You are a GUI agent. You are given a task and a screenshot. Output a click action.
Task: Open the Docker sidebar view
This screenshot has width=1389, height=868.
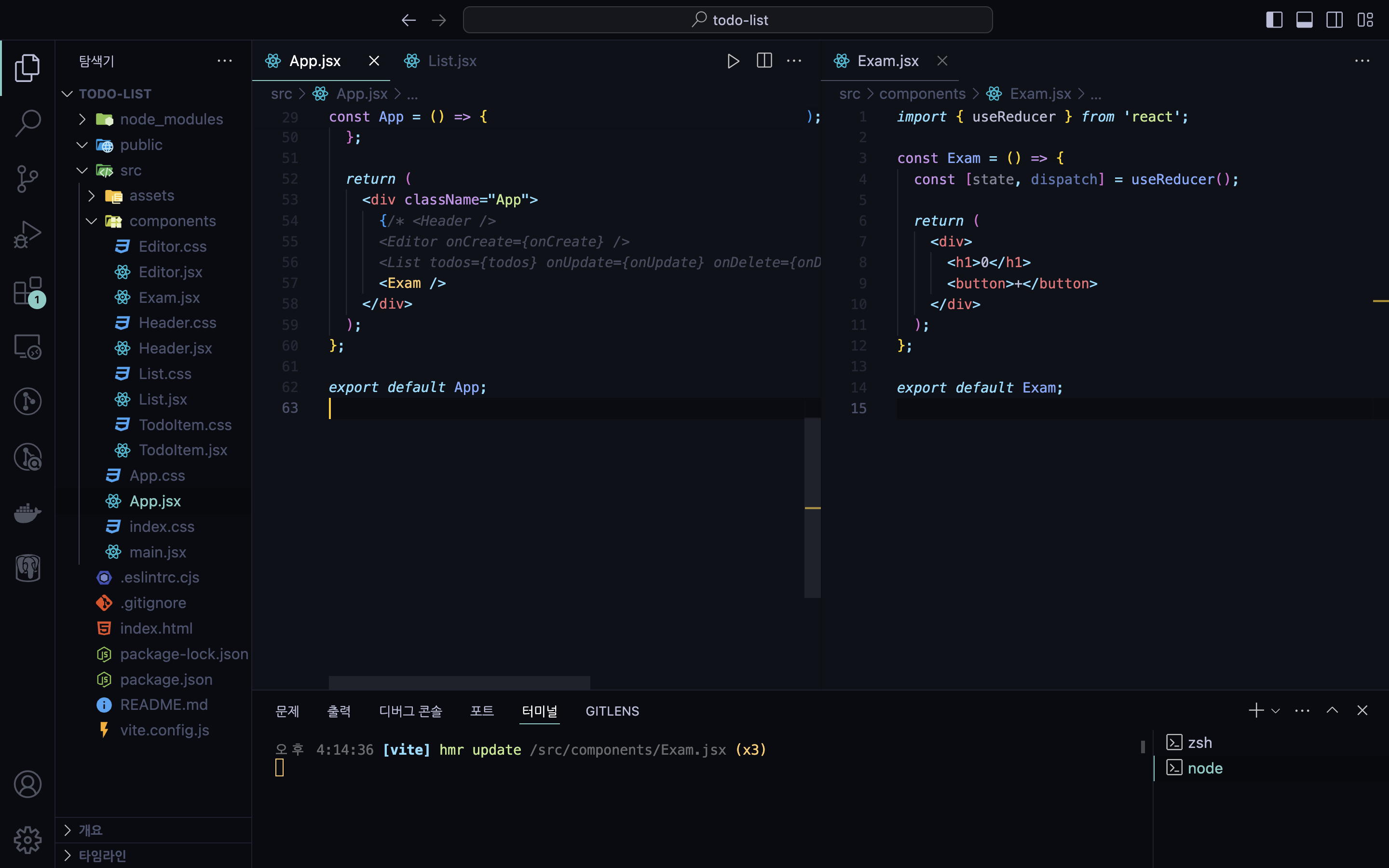[x=27, y=513]
